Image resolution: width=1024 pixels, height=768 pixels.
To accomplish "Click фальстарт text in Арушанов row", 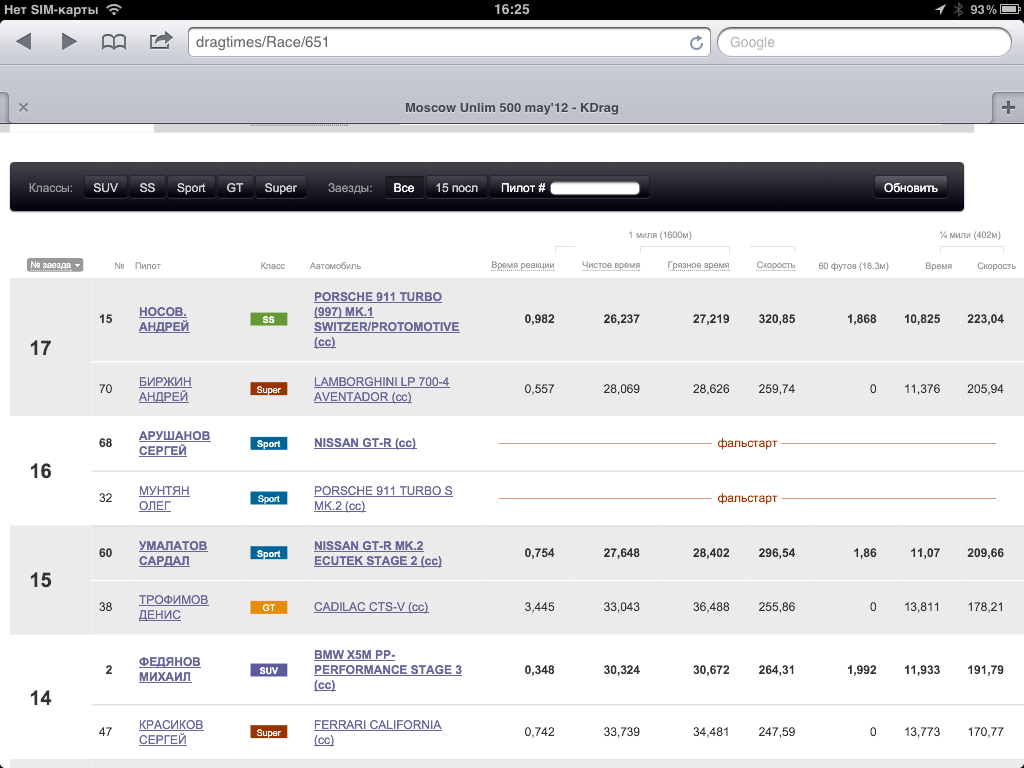I will [747, 443].
